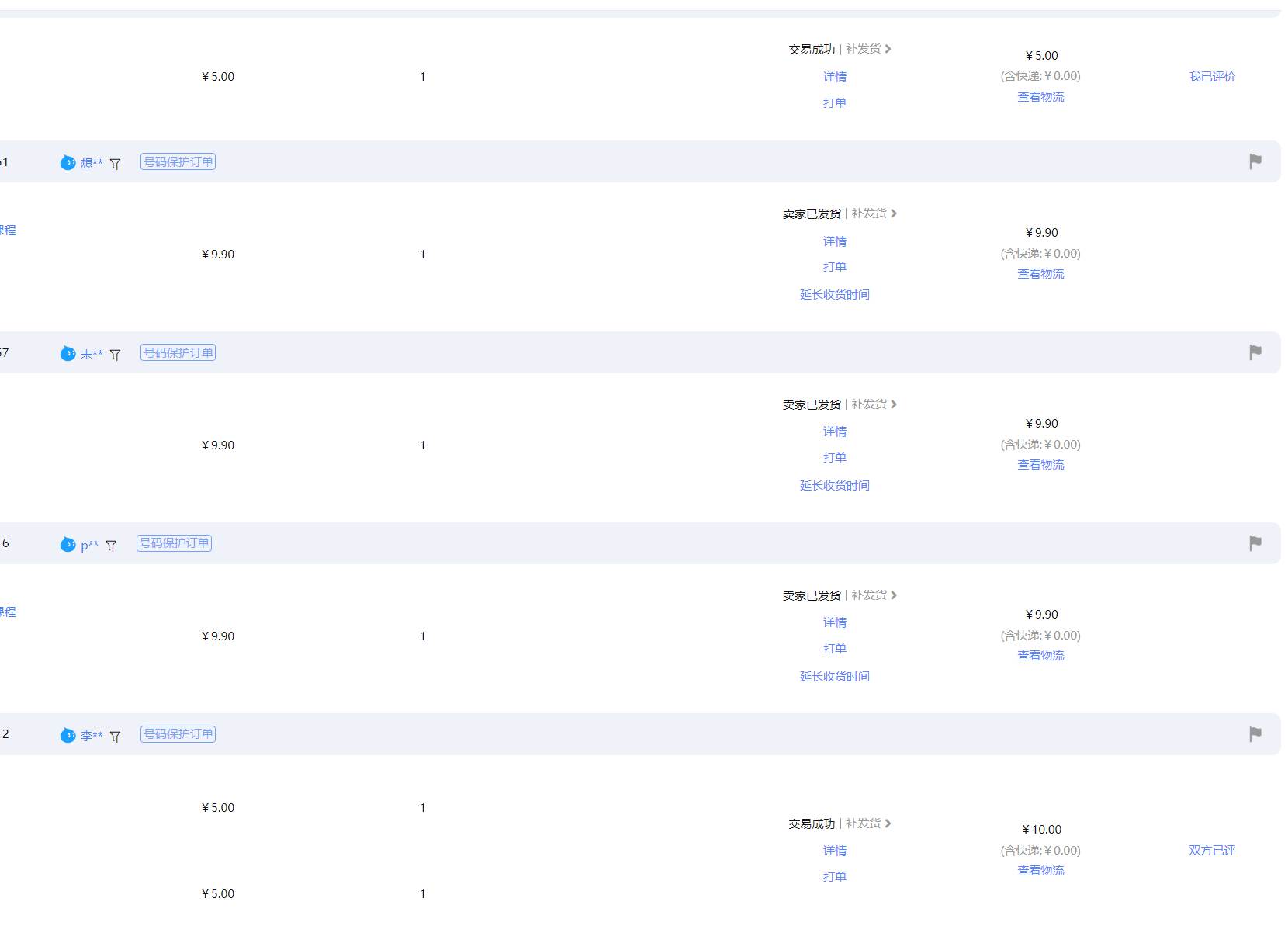This screenshot has height=936, width=1288.
Task: Filter orders by buyer p**
Action: point(111,544)
